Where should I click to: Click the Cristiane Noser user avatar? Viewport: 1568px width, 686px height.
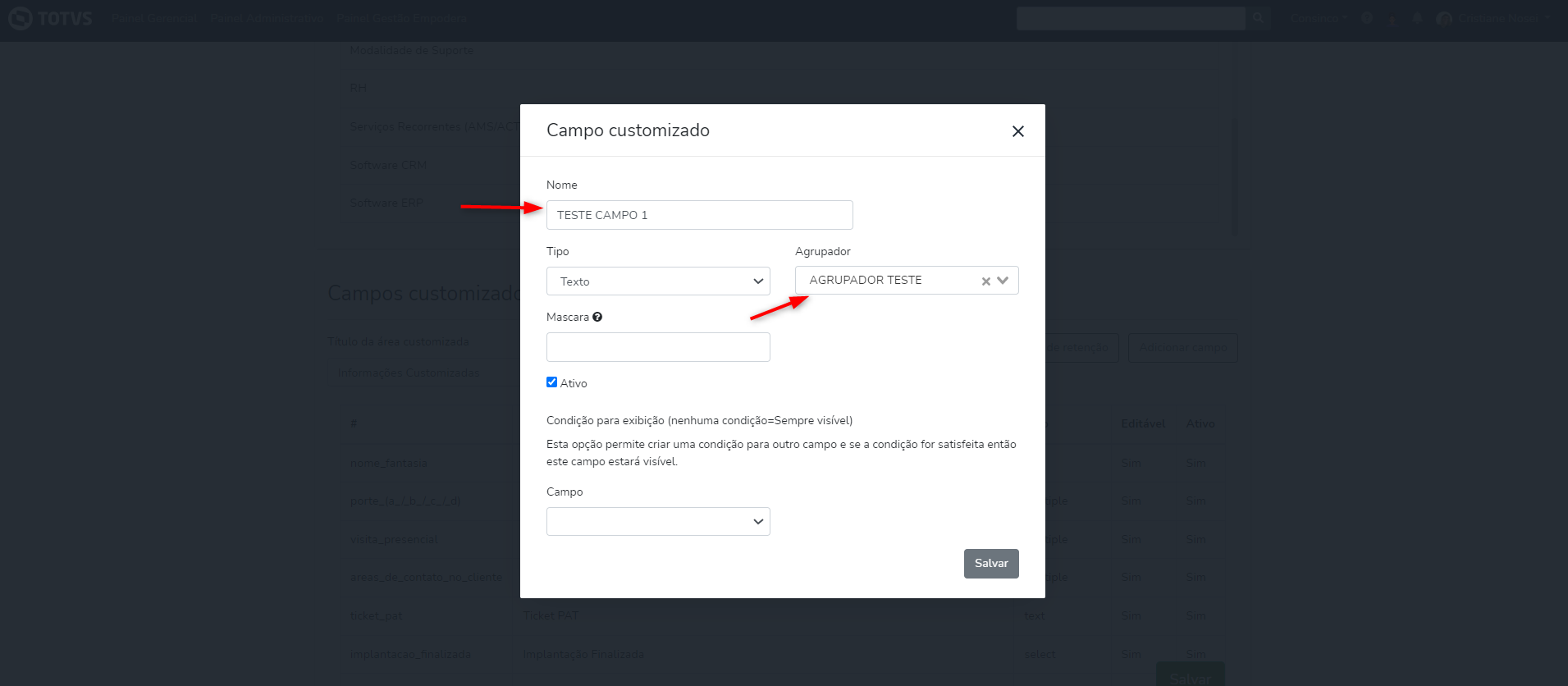pos(1444,19)
